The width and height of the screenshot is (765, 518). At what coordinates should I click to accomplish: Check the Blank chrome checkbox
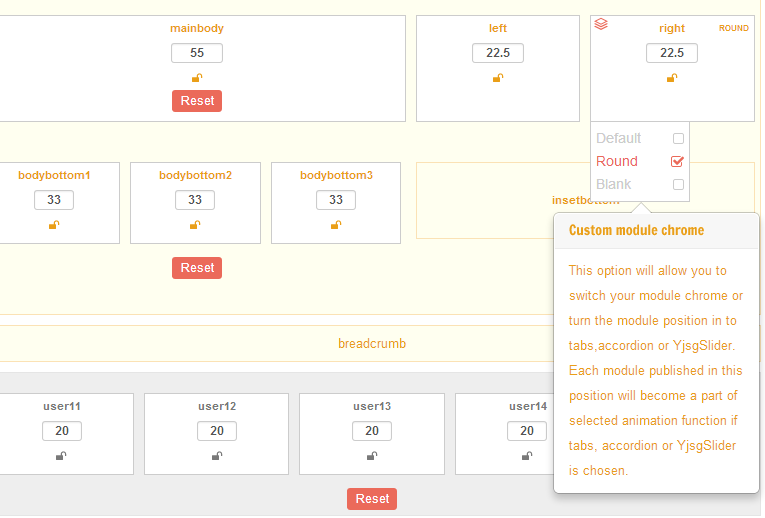tap(678, 184)
